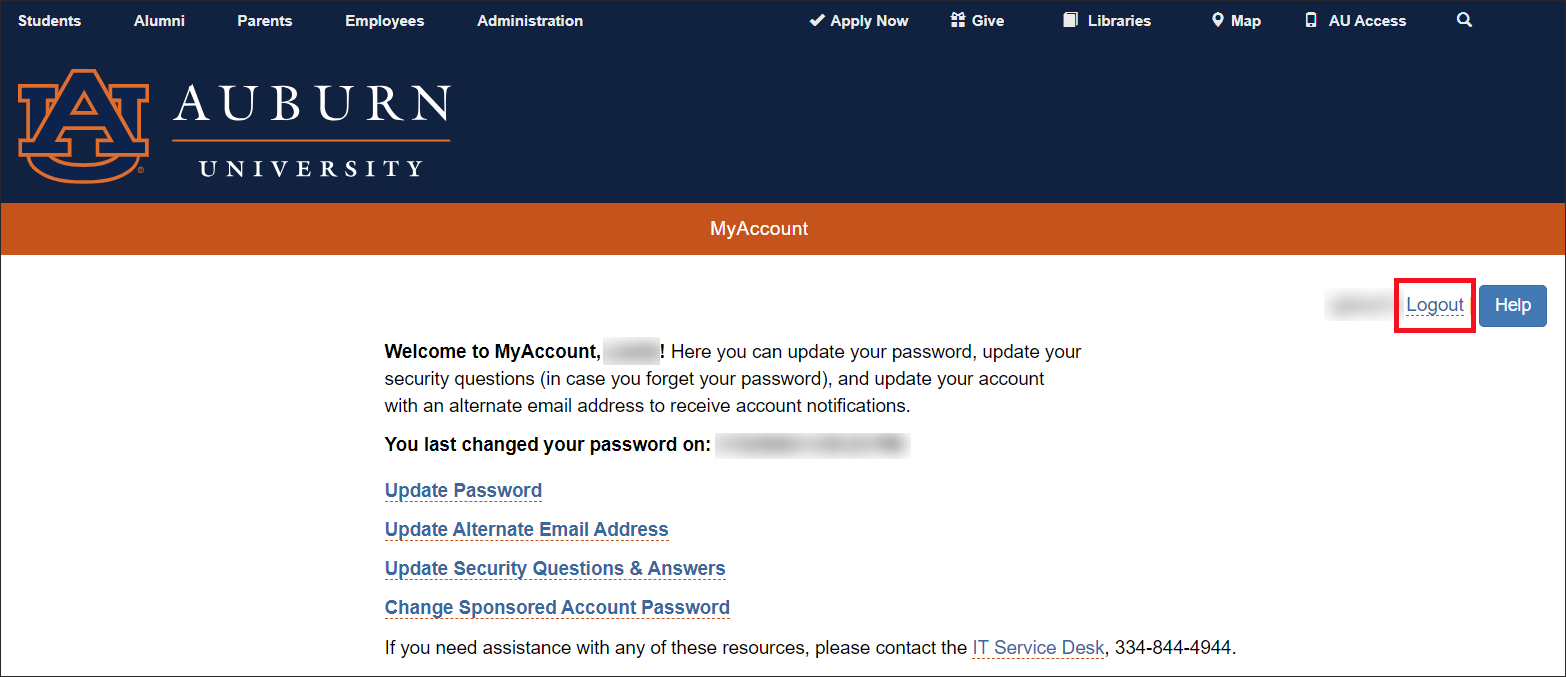Open the Update Password link
The image size is (1566, 677).
[463, 490]
